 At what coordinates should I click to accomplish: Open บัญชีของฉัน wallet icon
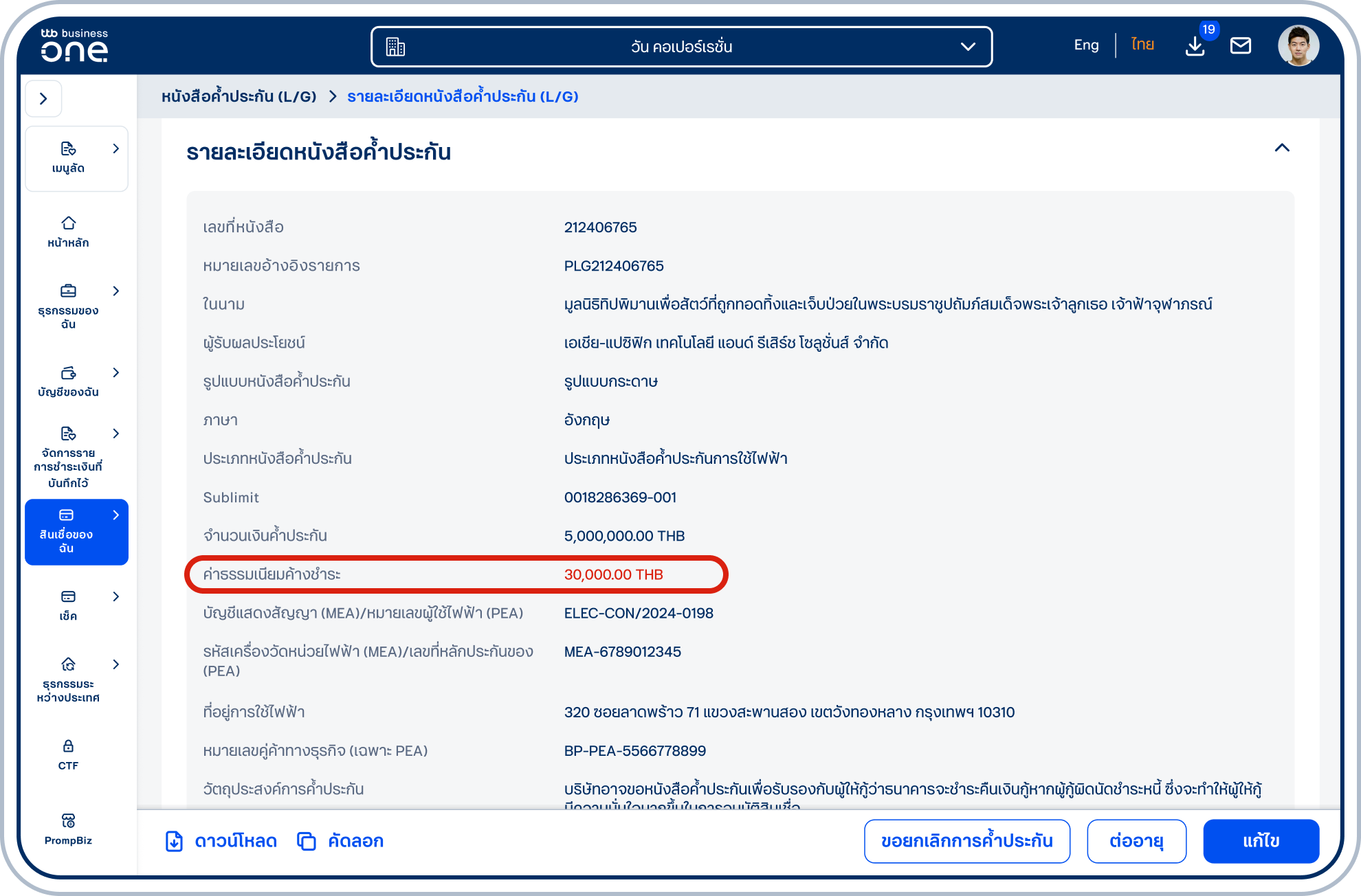pyautogui.click(x=68, y=372)
